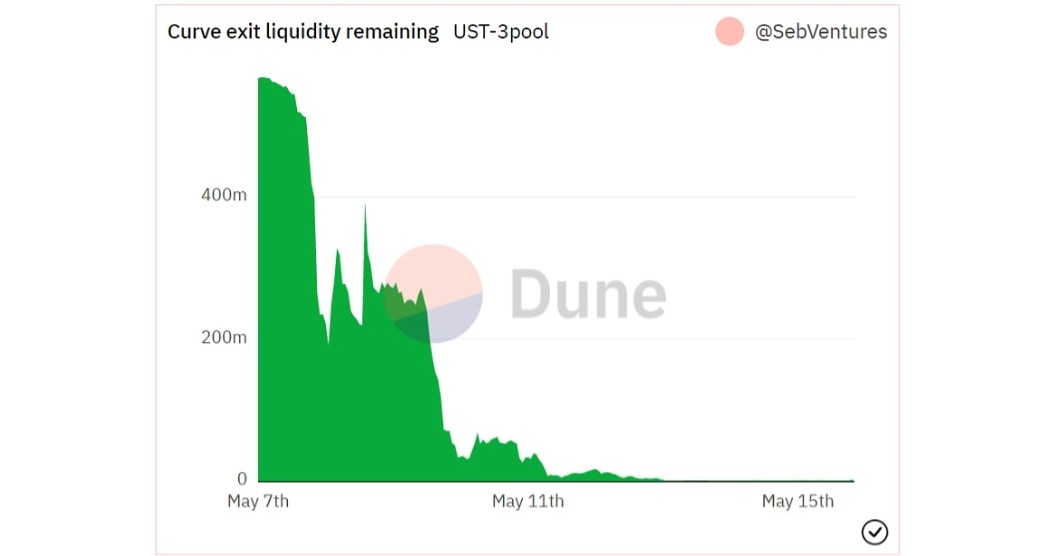Click the pink avatar circle beside @SebVentures
Image resolution: width=1061 pixels, height=556 pixels.
click(x=730, y=32)
